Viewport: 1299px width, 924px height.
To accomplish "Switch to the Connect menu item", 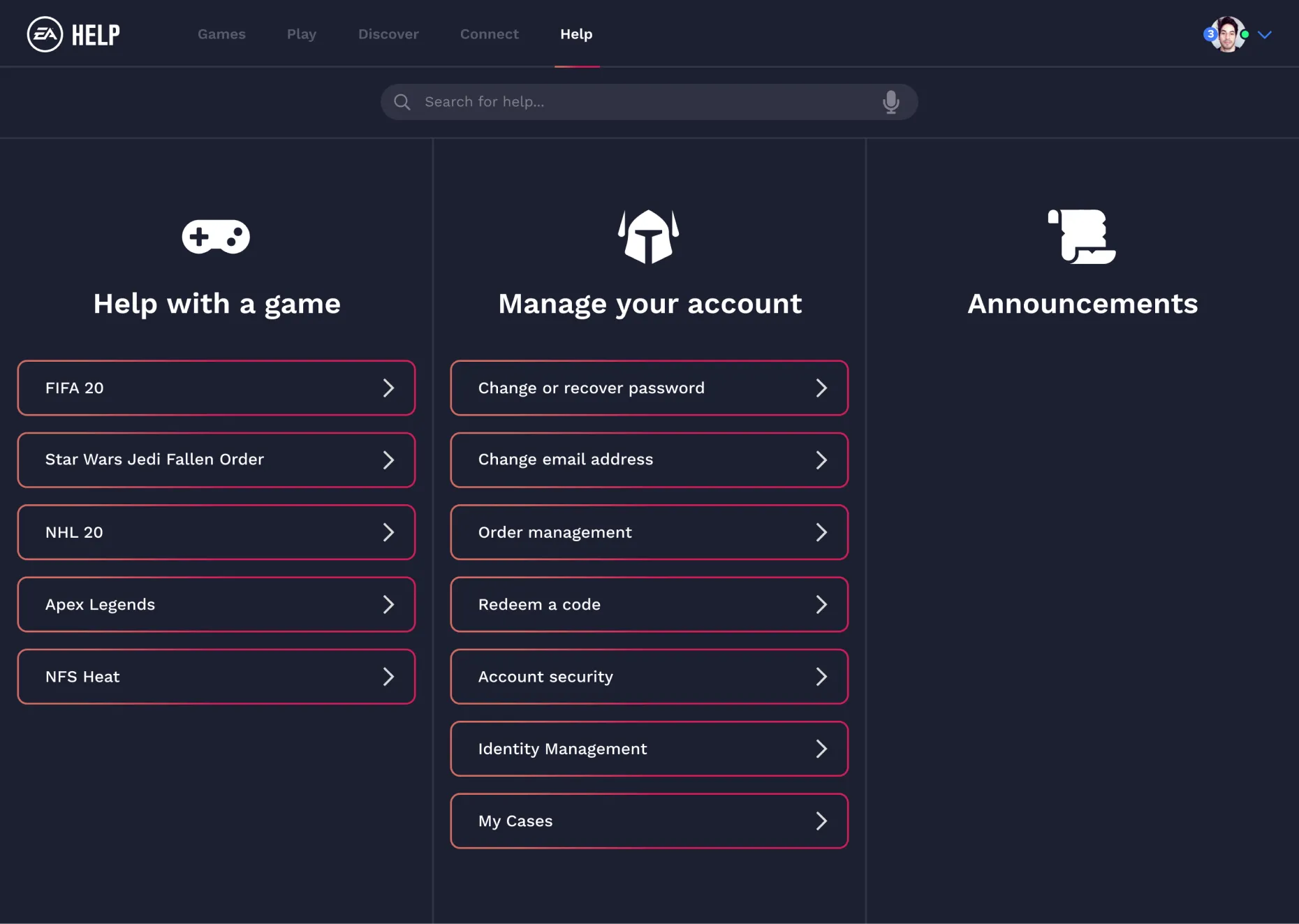I will [489, 34].
